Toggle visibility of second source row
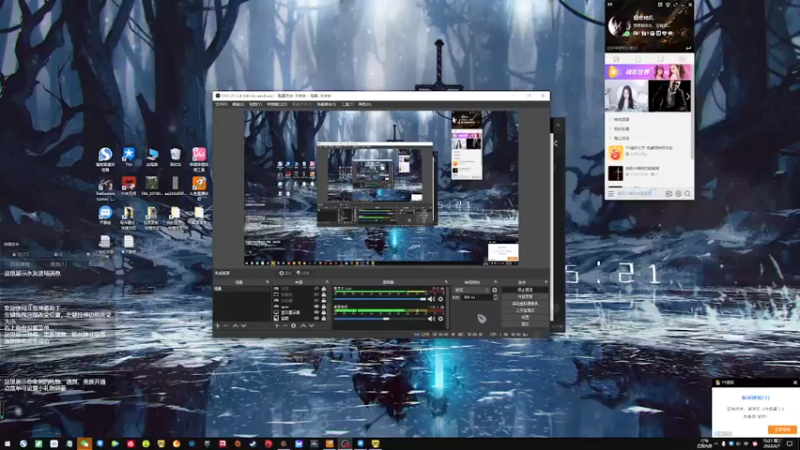The height and width of the screenshot is (450, 800). coord(316,295)
